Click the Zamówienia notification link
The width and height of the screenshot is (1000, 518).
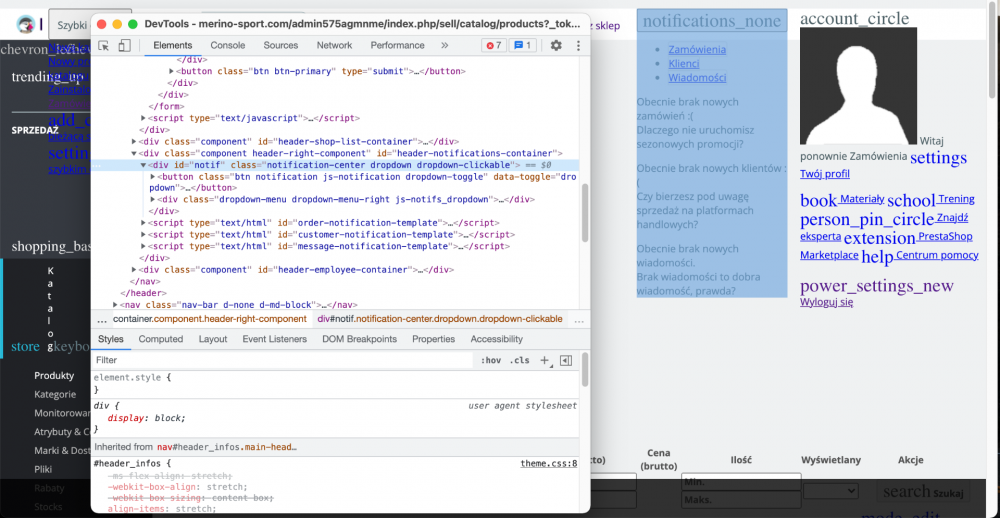point(697,50)
